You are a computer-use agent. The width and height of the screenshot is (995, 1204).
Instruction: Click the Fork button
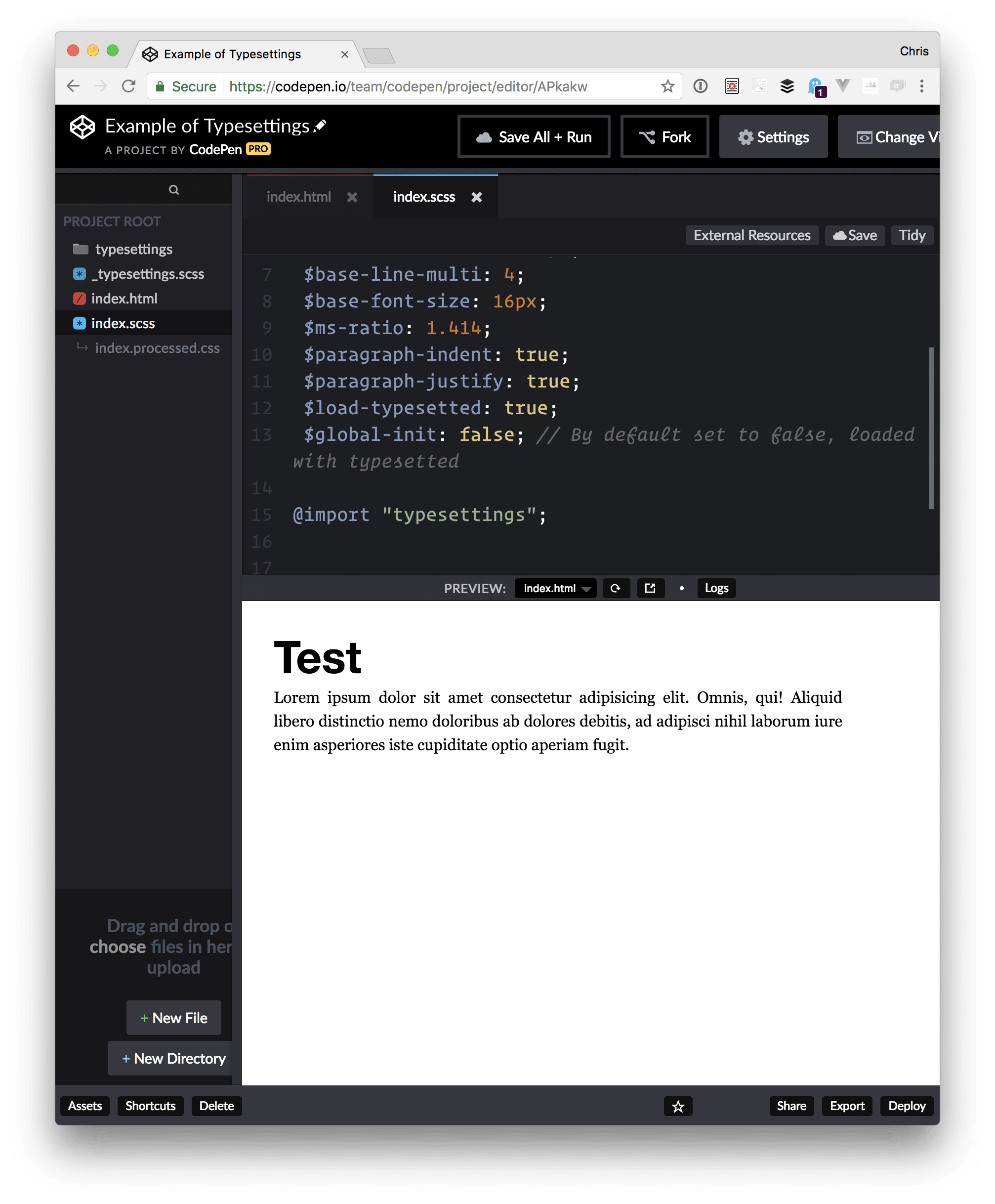[665, 137]
